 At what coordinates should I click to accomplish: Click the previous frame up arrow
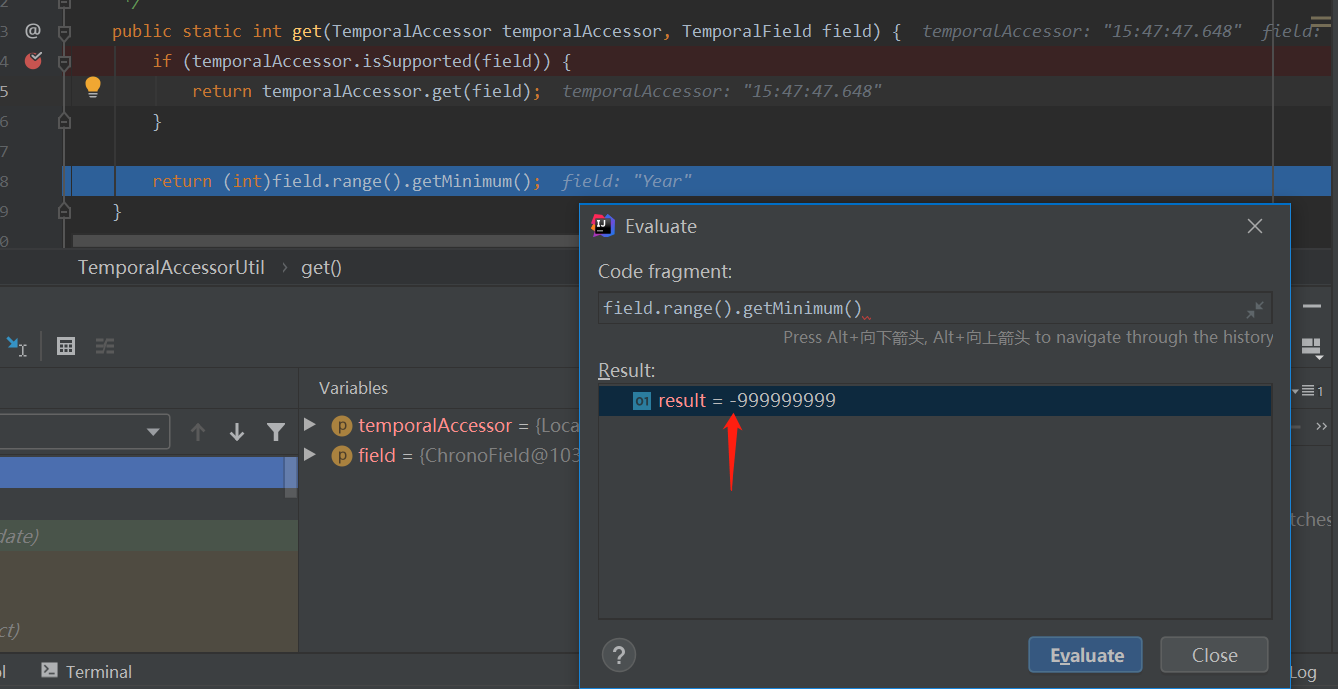pyautogui.click(x=198, y=432)
